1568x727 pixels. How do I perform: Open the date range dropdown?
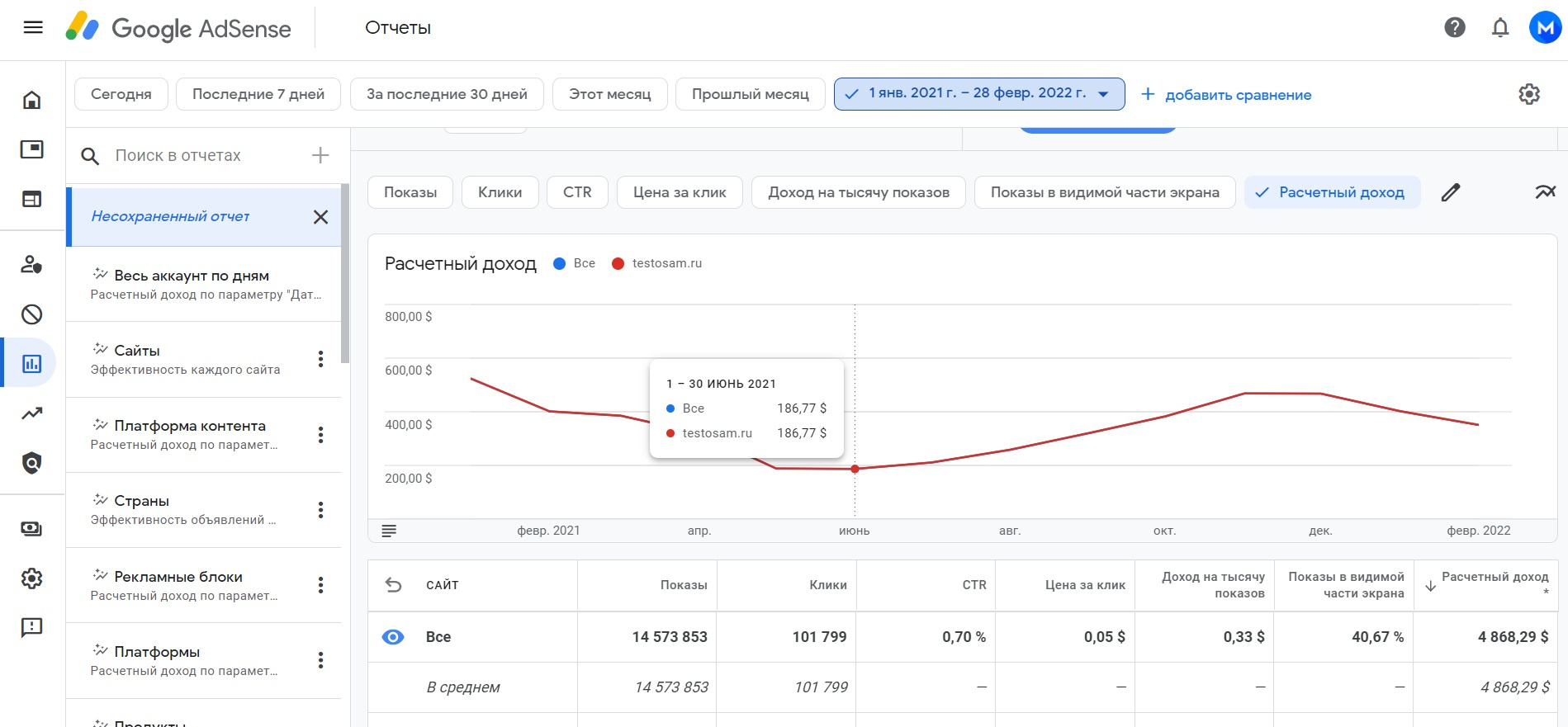[x=978, y=94]
